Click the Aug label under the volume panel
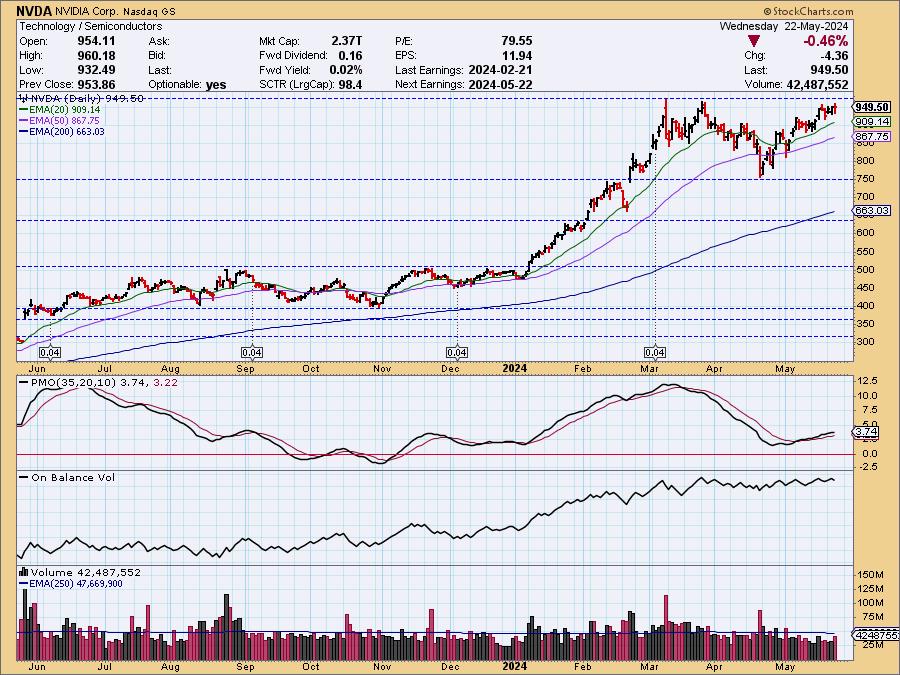 (x=170, y=667)
